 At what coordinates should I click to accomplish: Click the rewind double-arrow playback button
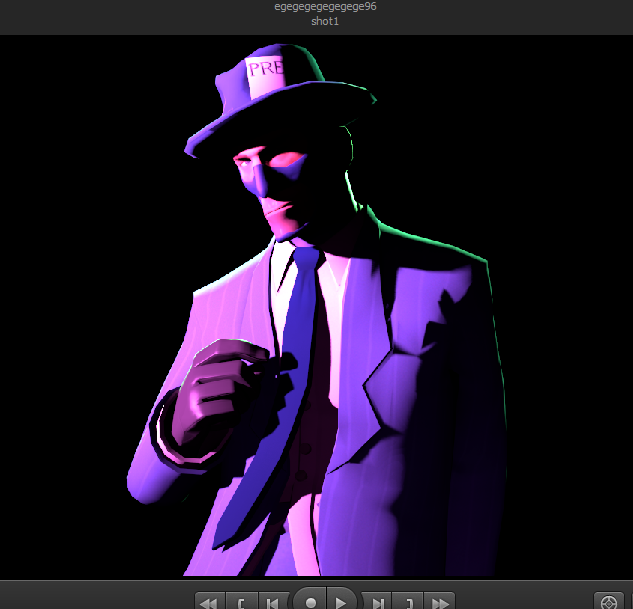click(x=210, y=601)
